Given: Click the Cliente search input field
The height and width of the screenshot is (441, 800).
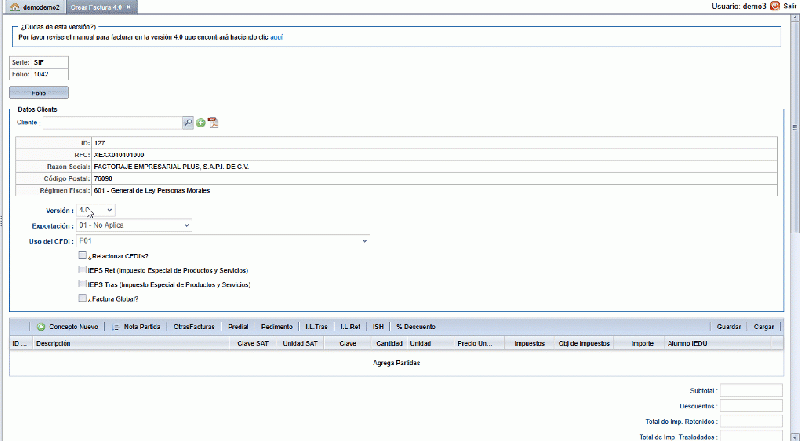Looking at the screenshot, I should pyautogui.click(x=112, y=123).
